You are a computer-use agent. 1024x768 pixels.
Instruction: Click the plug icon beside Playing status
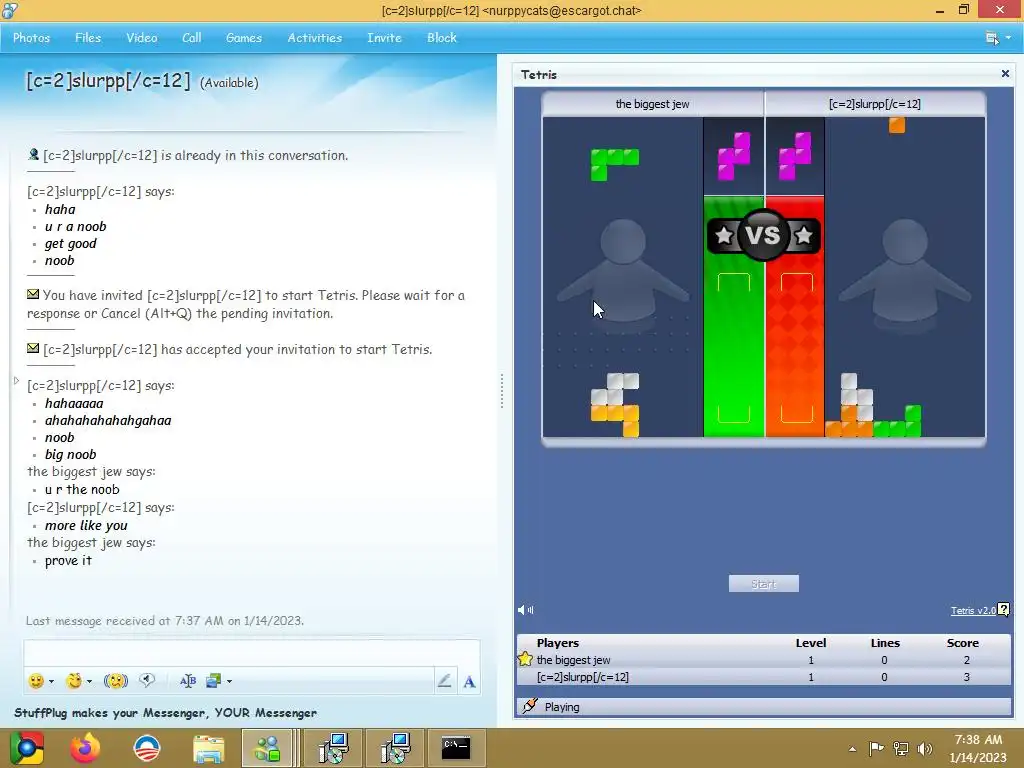point(530,706)
